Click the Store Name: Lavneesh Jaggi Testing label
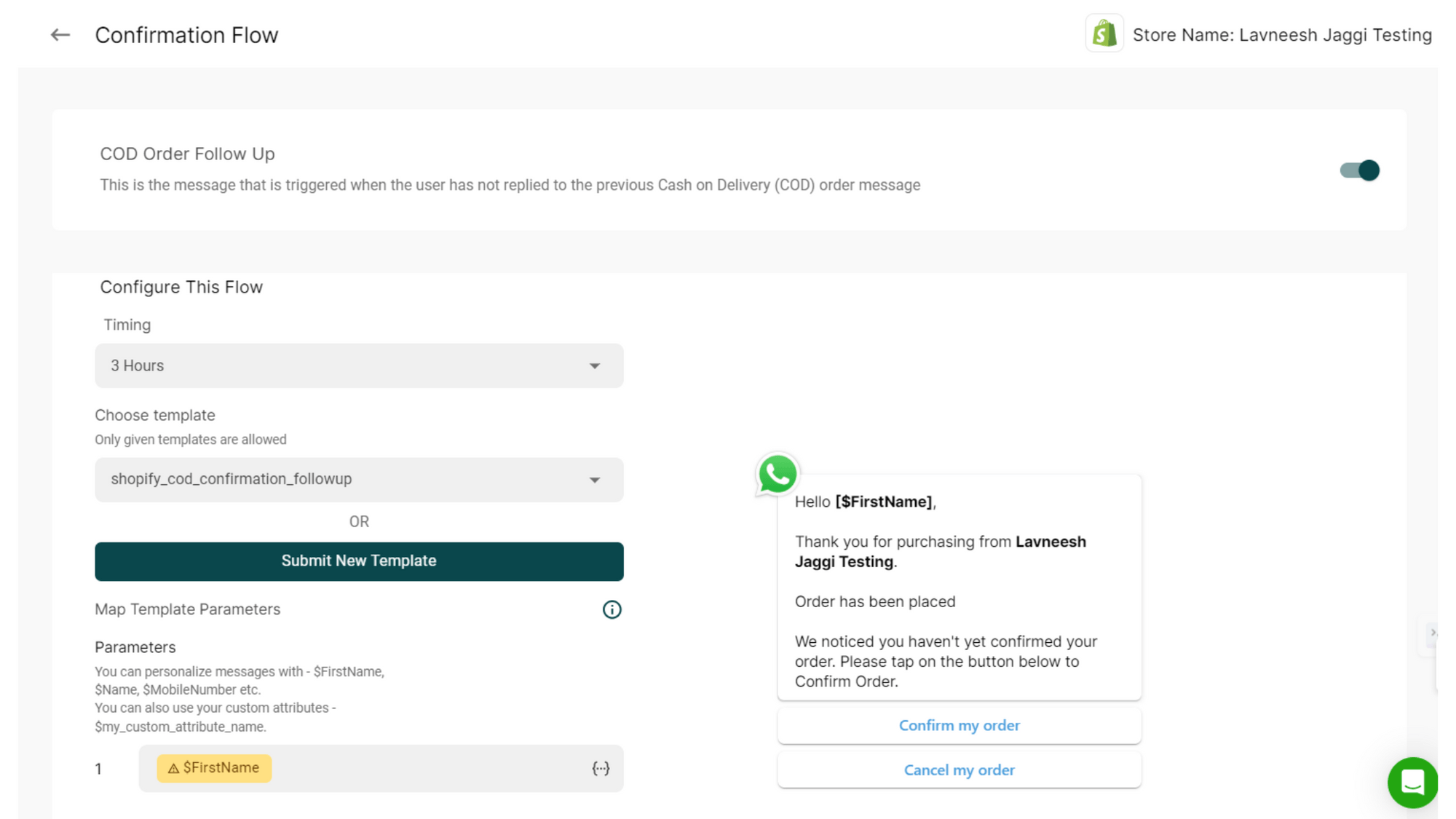The image size is (1456, 819). click(x=1281, y=35)
